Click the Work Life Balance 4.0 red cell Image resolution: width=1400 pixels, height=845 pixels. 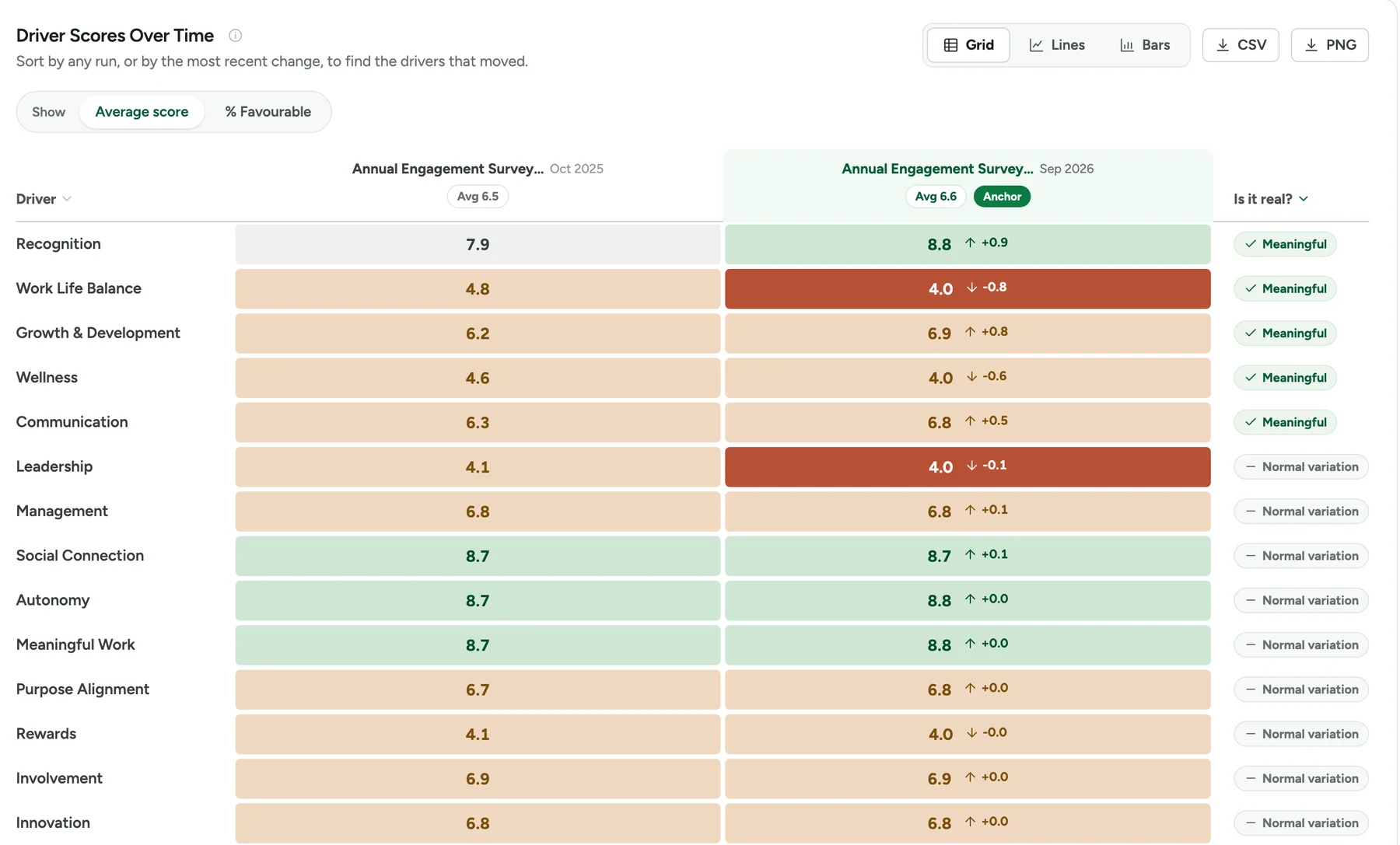968,288
